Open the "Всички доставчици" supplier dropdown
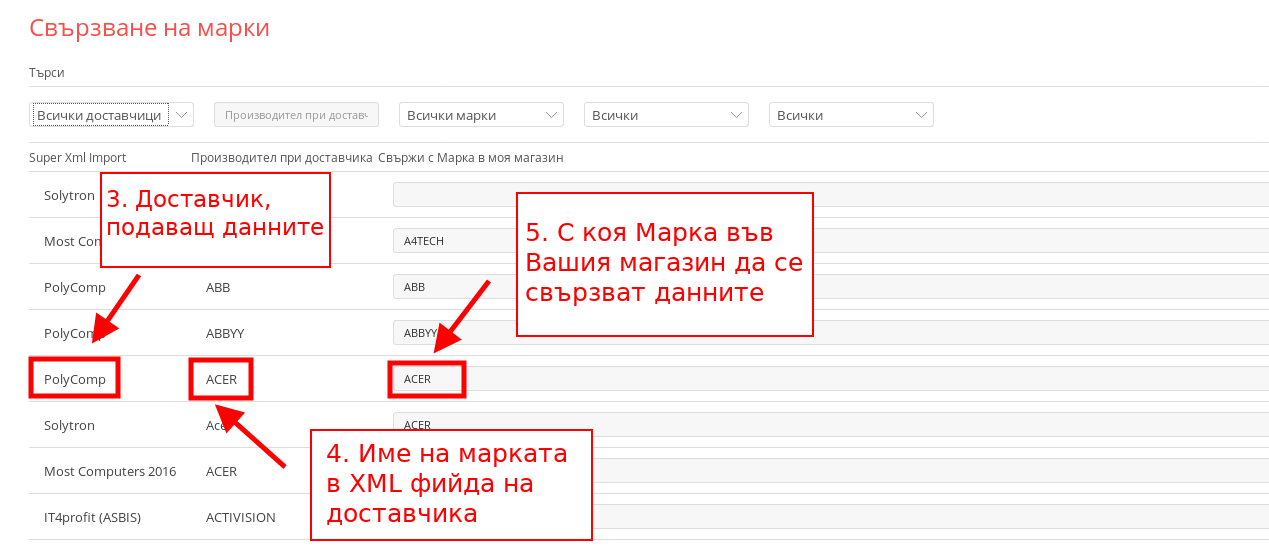 point(112,115)
